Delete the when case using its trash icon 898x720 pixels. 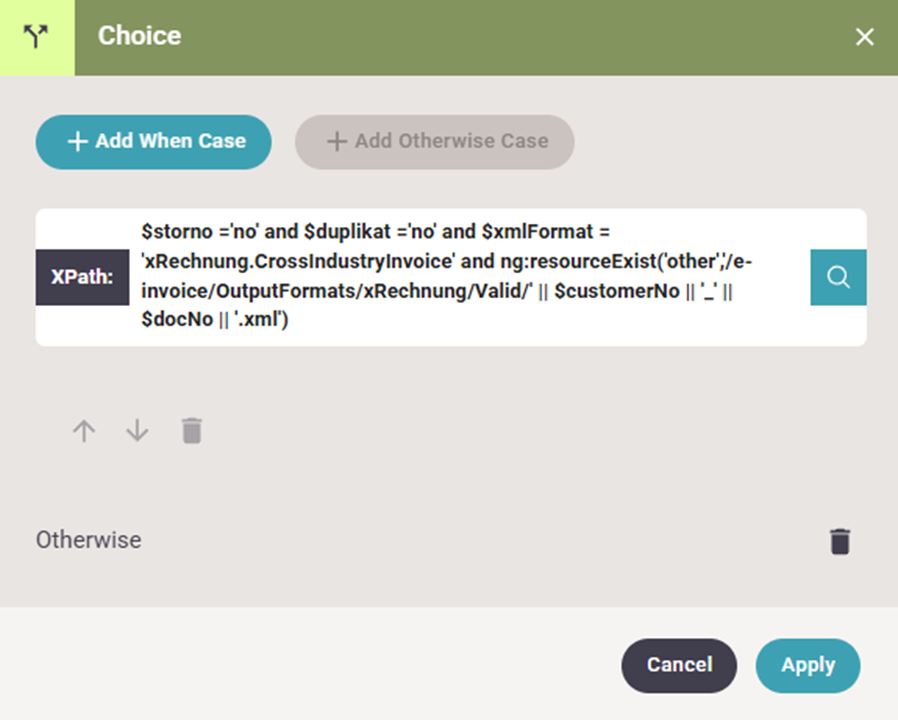(x=191, y=431)
